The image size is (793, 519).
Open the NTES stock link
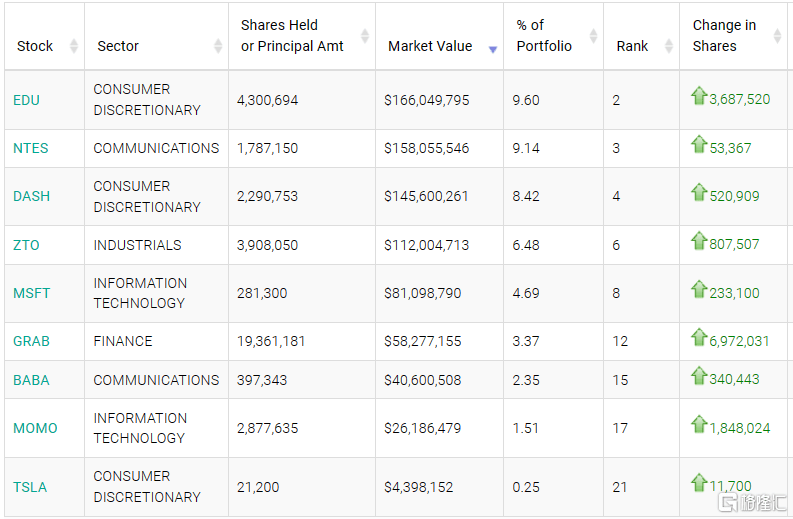click(x=31, y=148)
